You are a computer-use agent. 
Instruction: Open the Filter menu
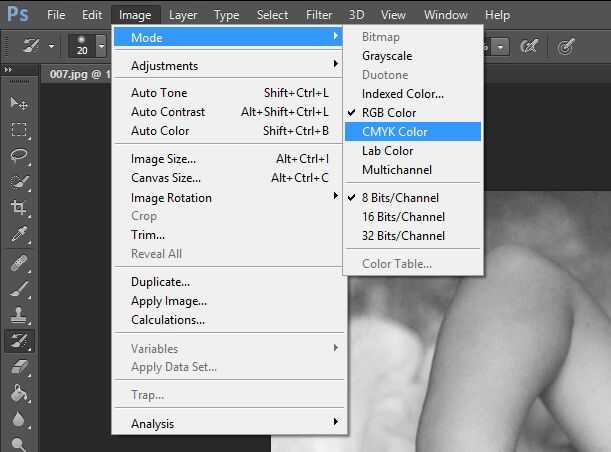click(x=319, y=15)
